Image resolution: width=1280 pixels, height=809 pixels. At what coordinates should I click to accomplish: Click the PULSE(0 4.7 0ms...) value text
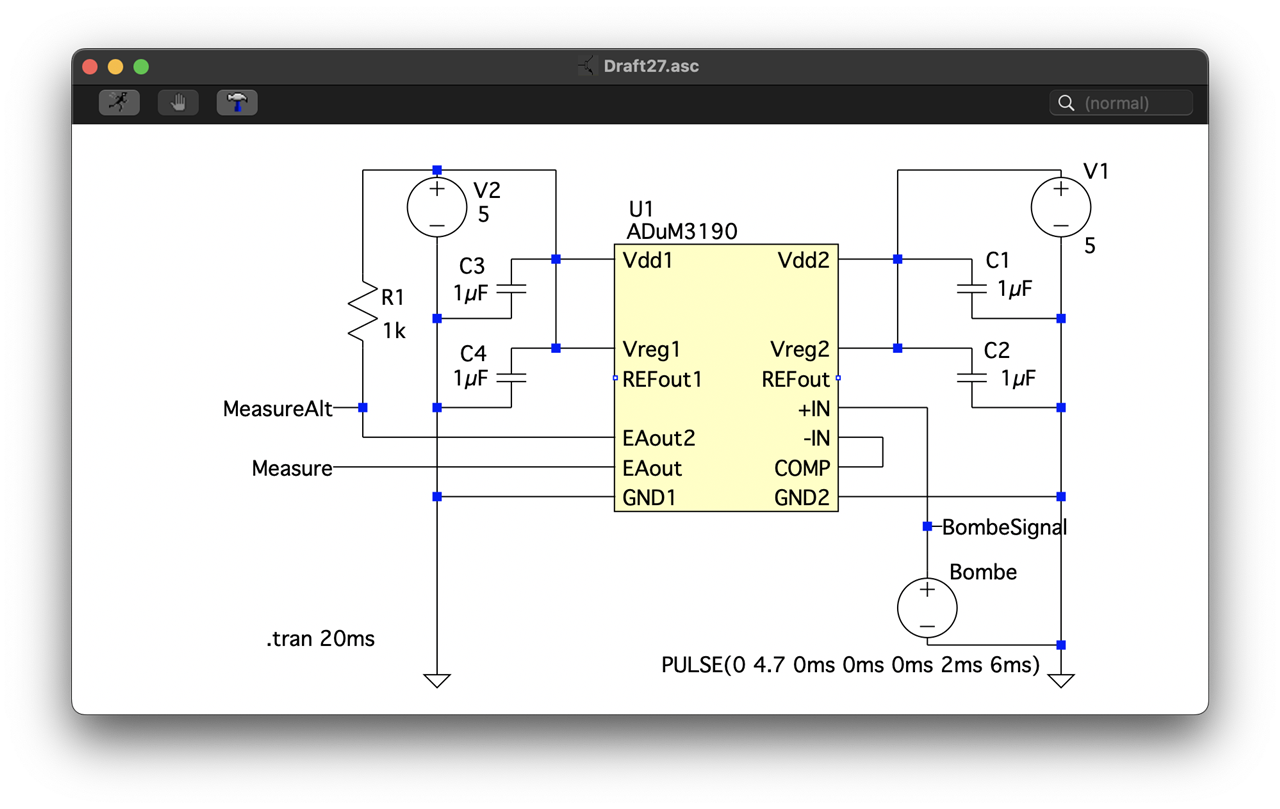[851, 664]
